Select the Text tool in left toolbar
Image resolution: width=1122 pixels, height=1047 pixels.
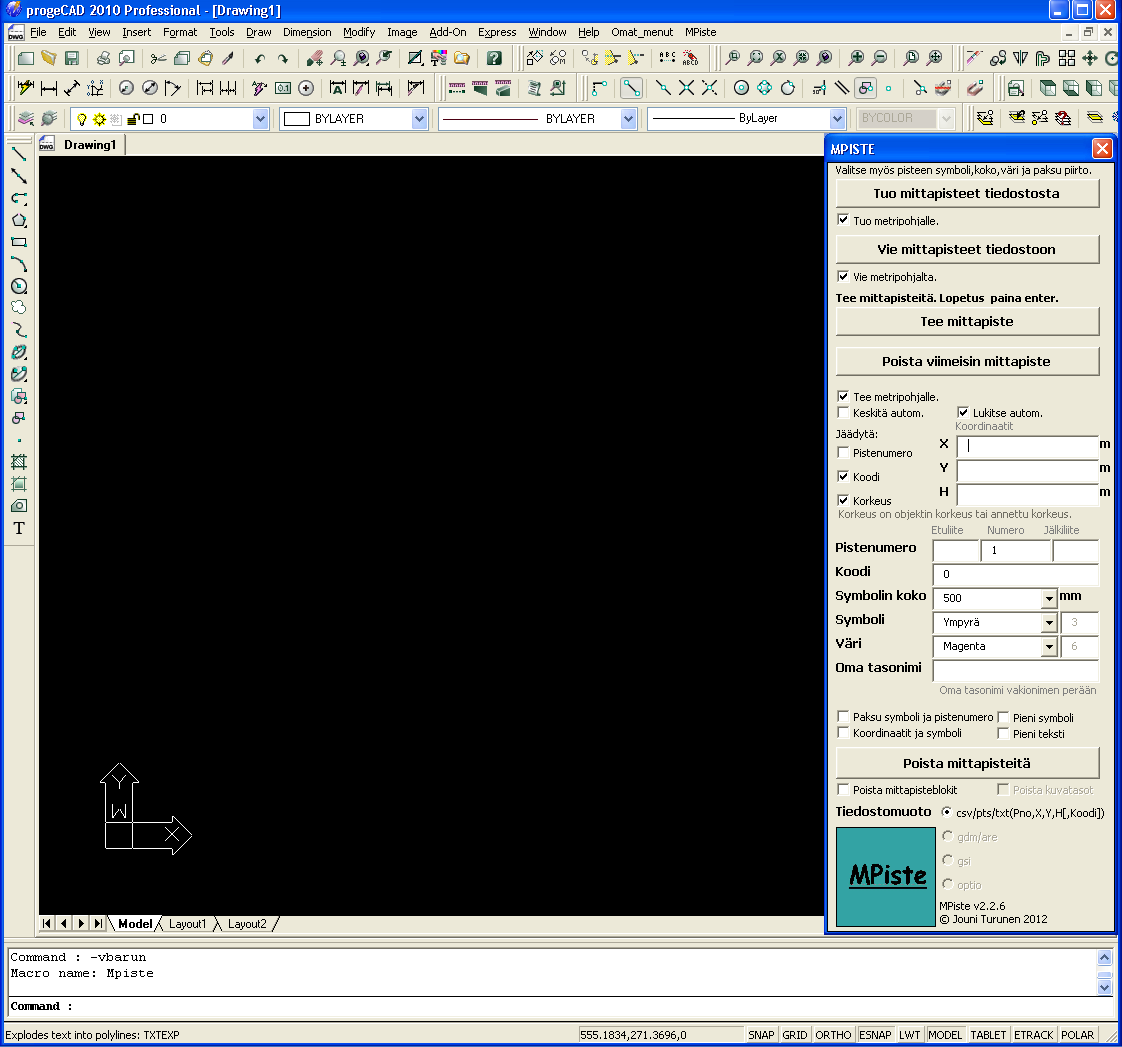pos(19,528)
